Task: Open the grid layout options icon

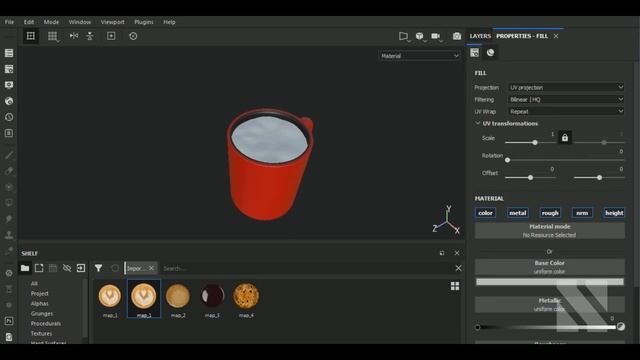Action: click(53, 36)
